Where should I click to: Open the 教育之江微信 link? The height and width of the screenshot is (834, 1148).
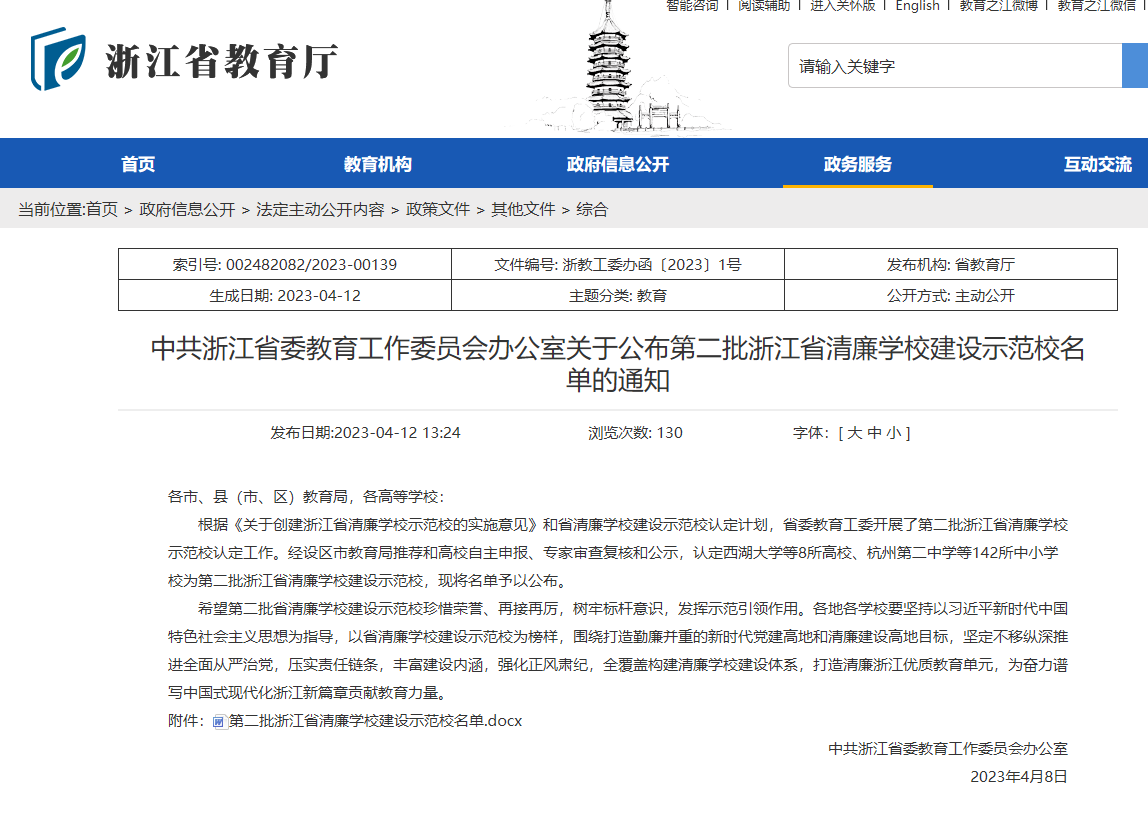pyautogui.click(x=1097, y=6)
